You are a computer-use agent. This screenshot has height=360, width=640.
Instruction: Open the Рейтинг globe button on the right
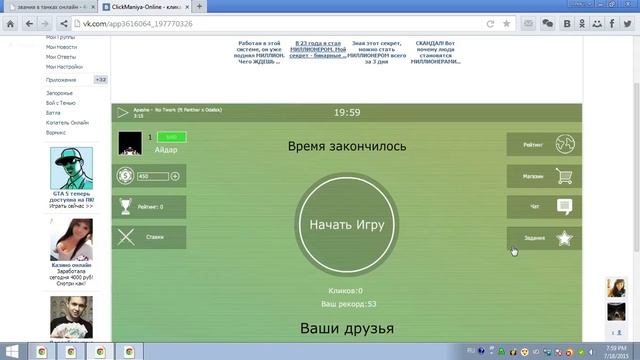[x=544, y=144]
